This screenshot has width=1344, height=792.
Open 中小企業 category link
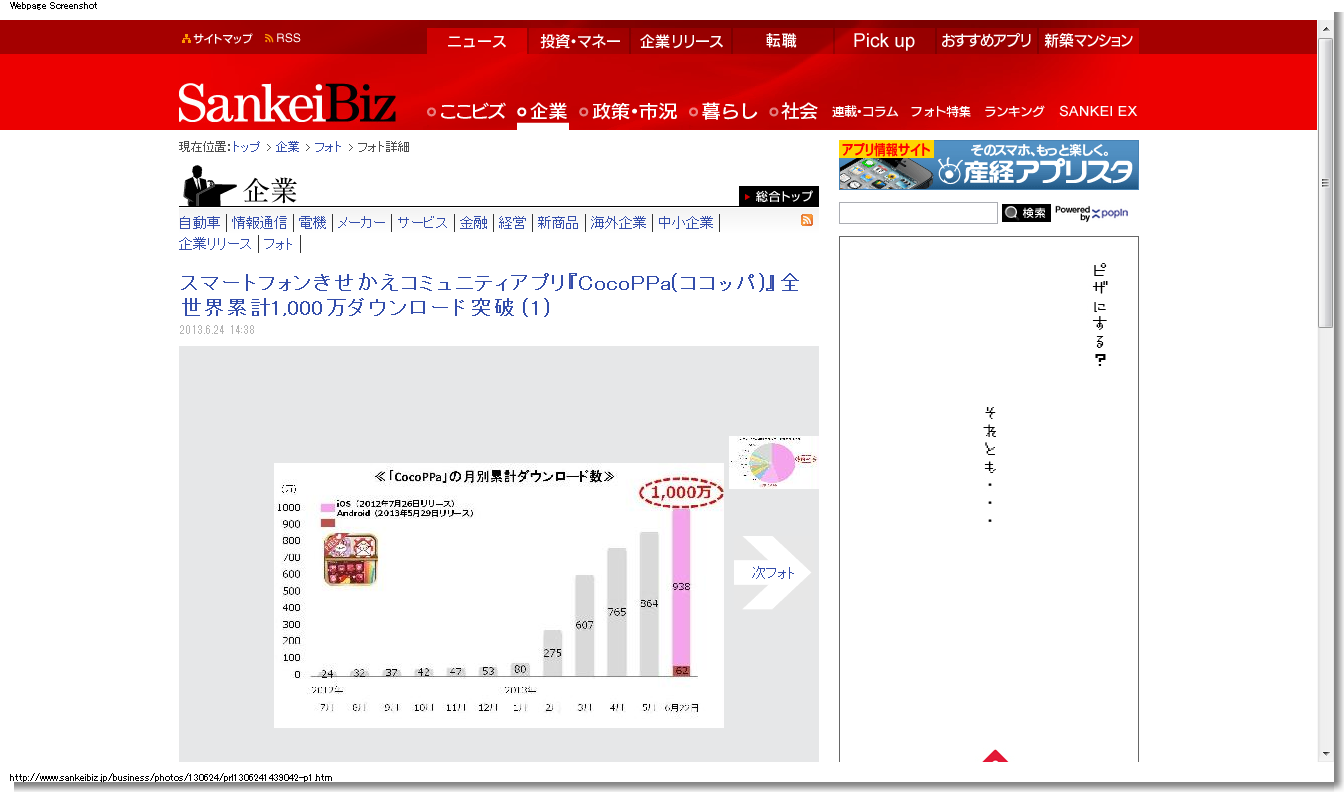coord(685,223)
